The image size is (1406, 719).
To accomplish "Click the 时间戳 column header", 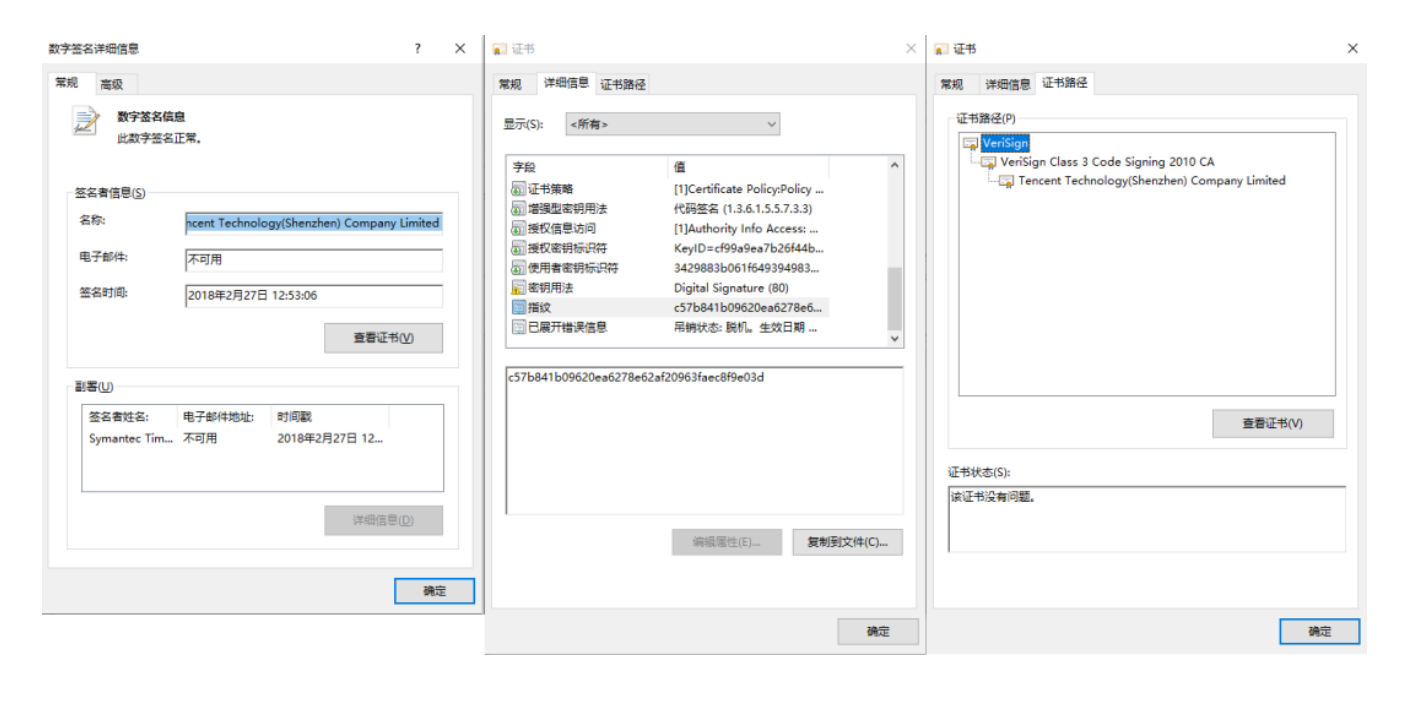I will pos(330,417).
